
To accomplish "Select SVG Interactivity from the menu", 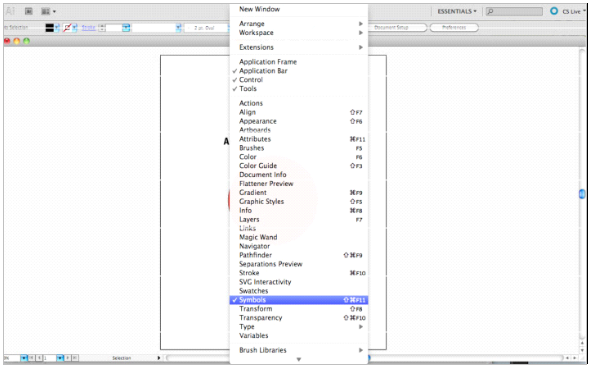I will tap(299, 282).
